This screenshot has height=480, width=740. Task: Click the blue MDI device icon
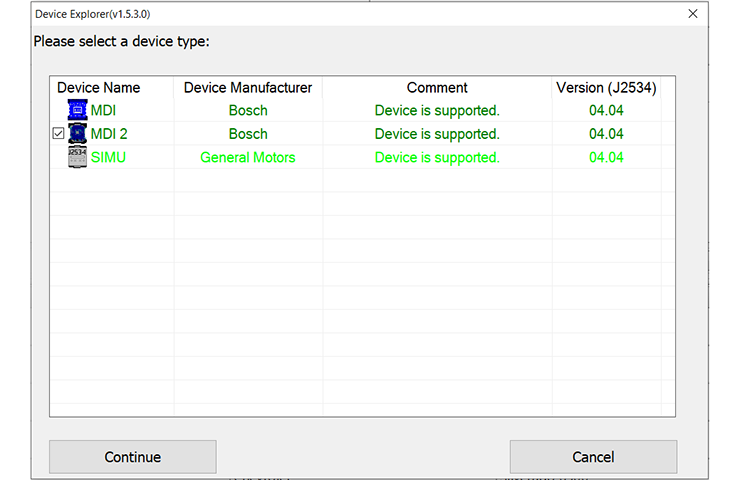coord(77,111)
